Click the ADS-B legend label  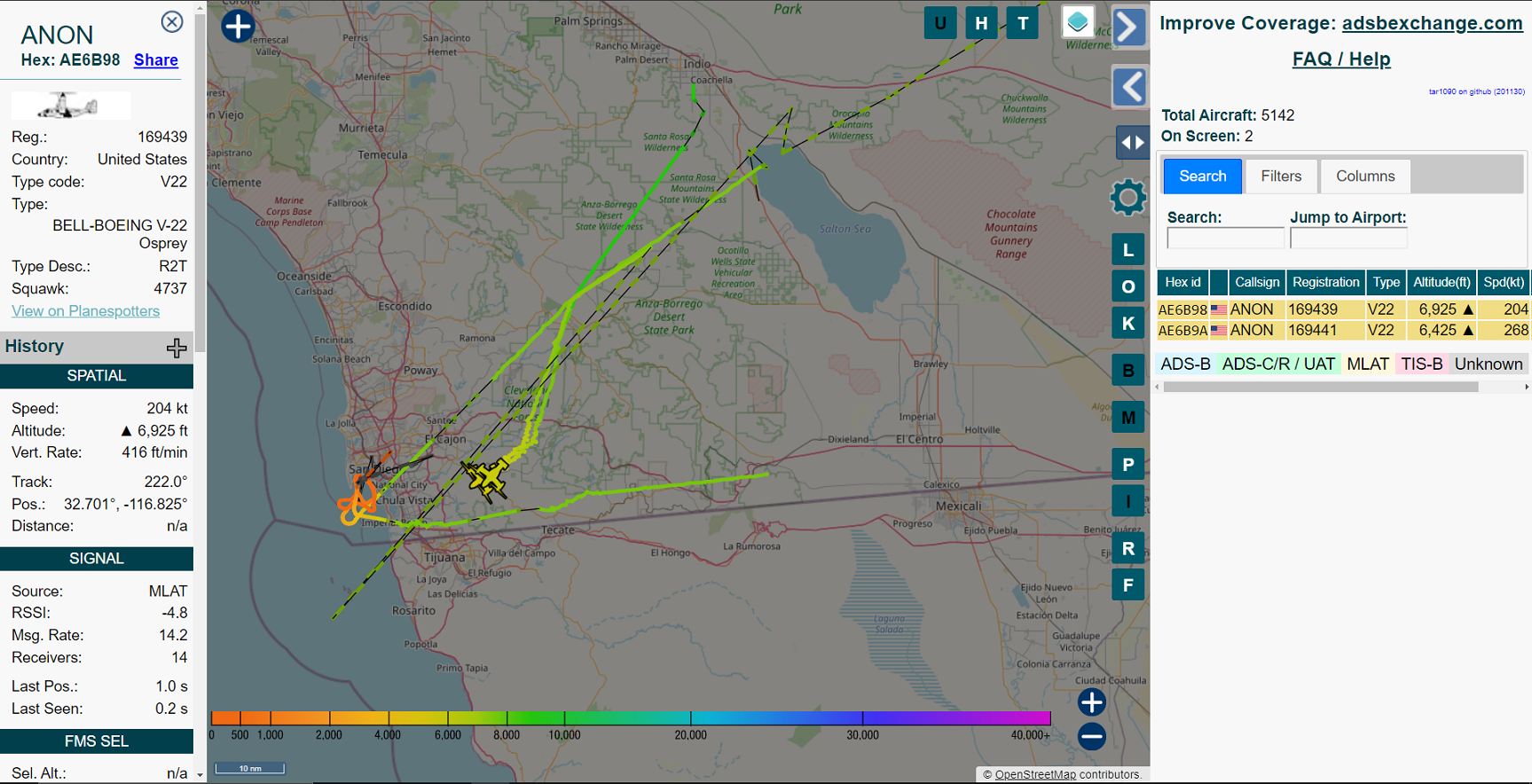click(x=1185, y=365)
